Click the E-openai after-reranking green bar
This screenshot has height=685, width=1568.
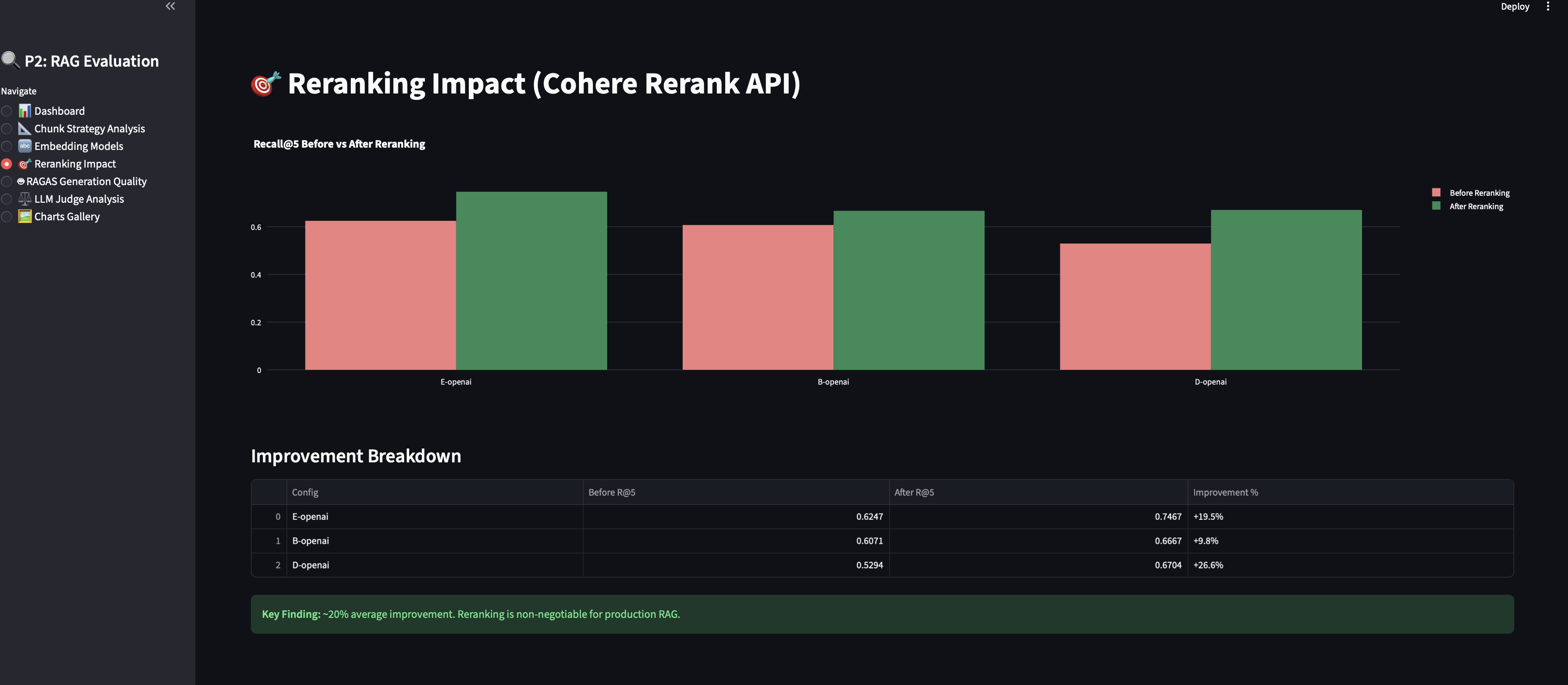[x=531, y=280]
